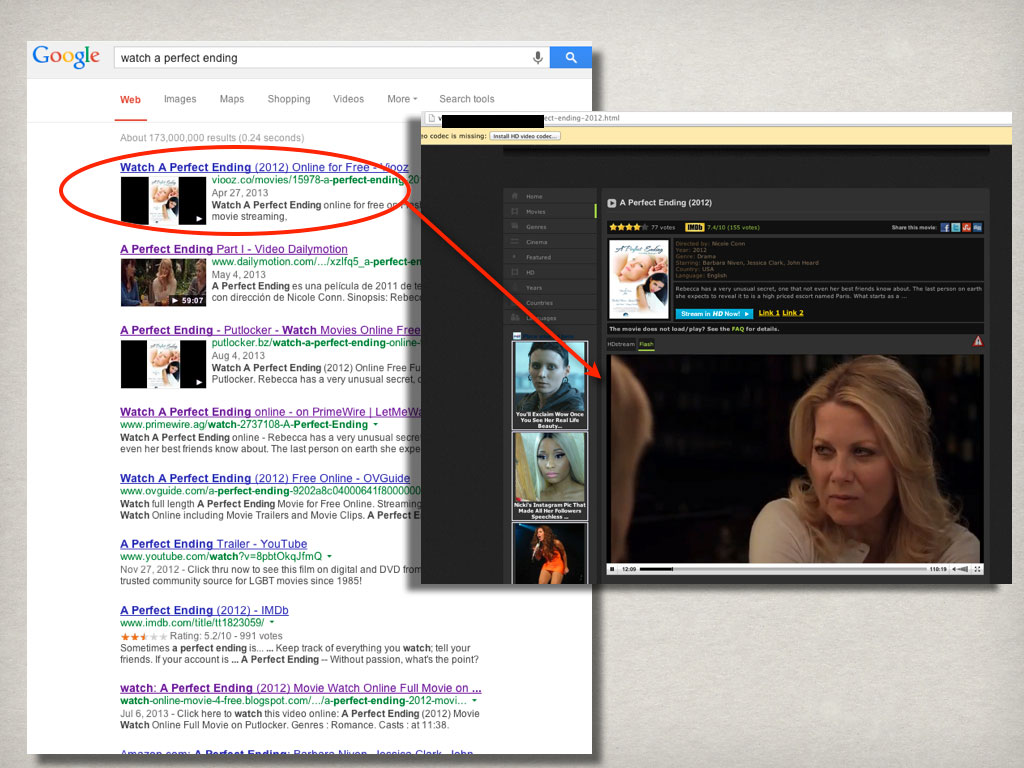Expand the blogspot URL dropdown arrow
Image resolution: width=1024 pixels, height=768 pixels.
474,701
